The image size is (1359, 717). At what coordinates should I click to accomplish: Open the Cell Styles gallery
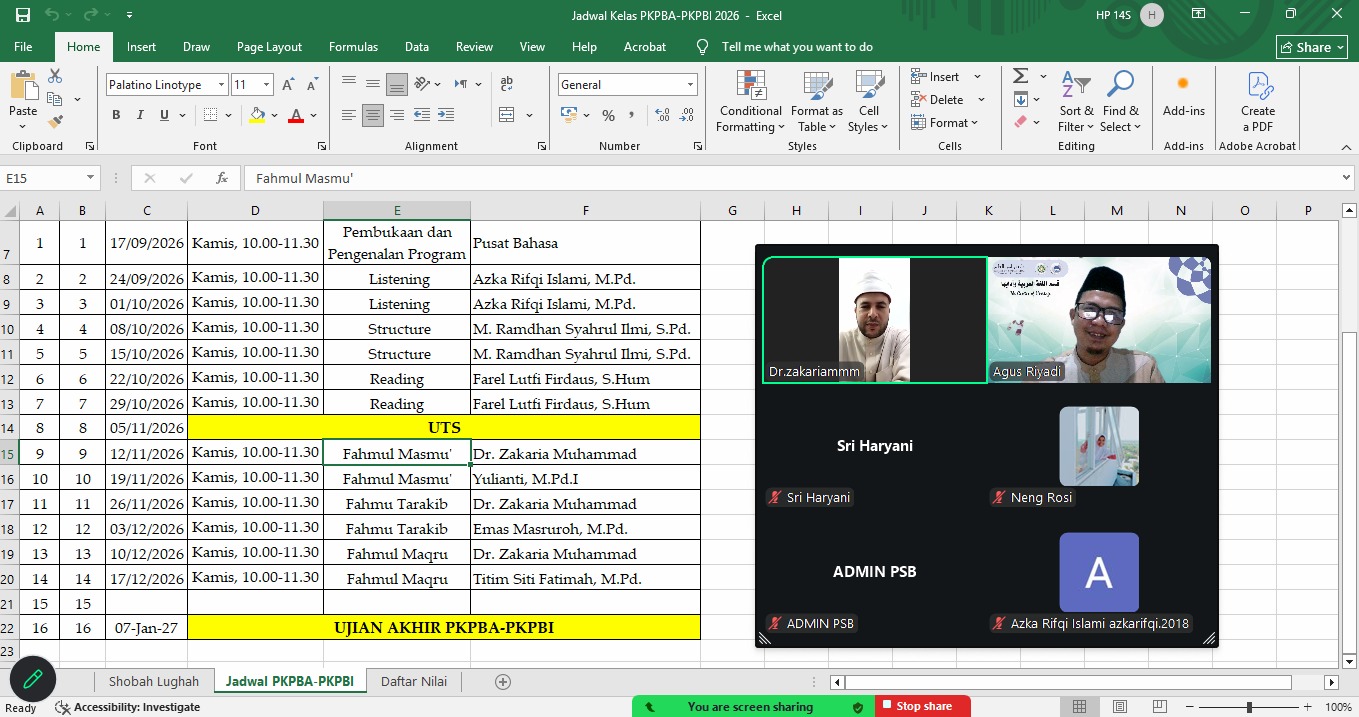(x=869, y=102)
